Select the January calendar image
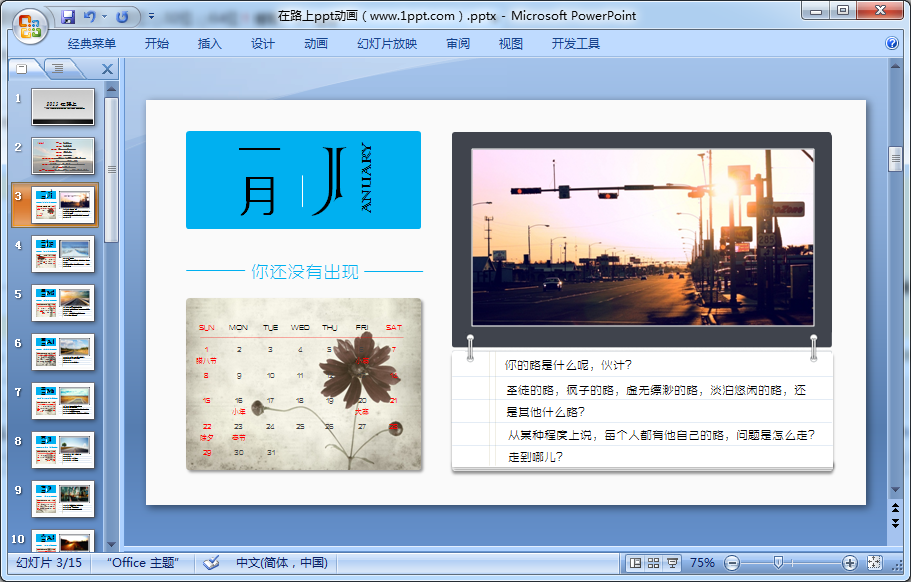The image size is (911, 582). (x=304, y=385)
